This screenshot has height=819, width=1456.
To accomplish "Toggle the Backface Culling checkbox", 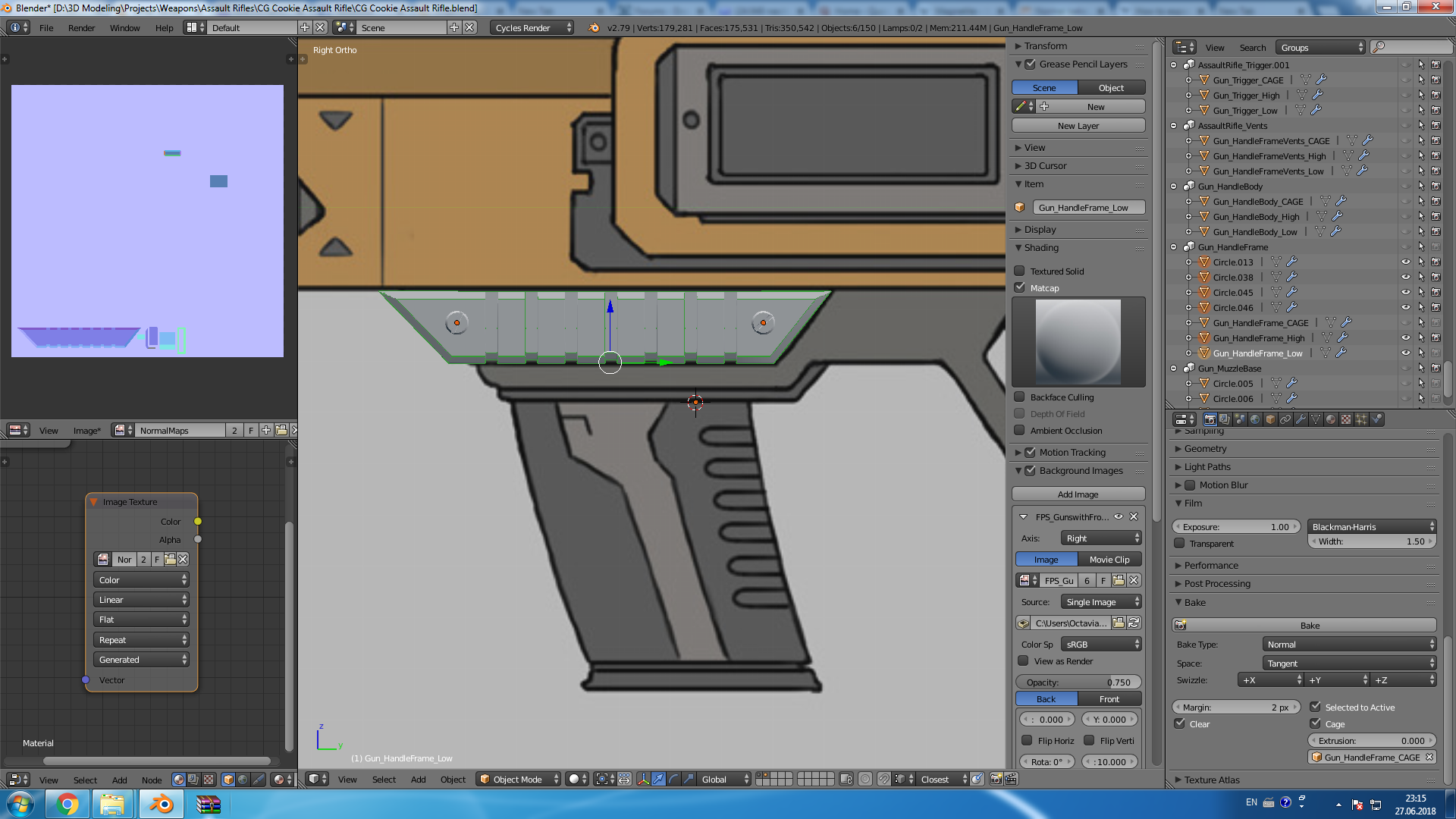I will [1020, 397].
